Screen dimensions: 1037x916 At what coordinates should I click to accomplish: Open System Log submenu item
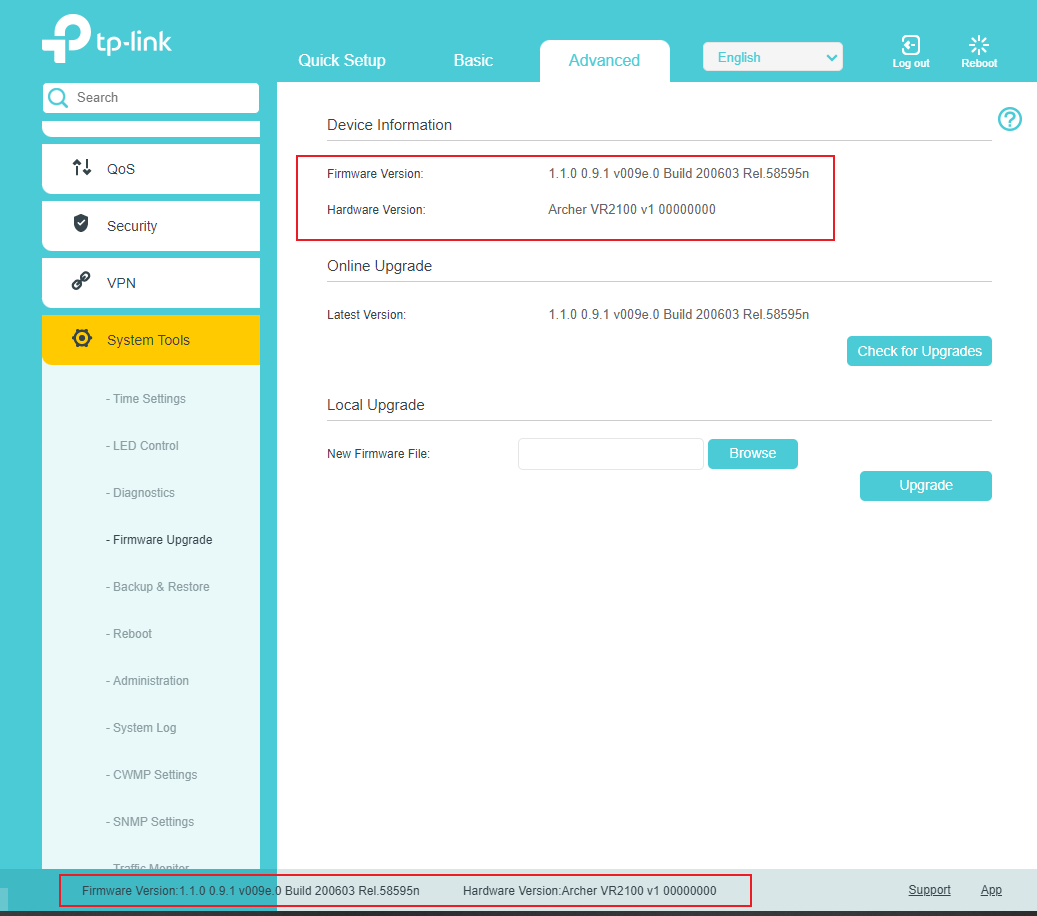coord(141,728)
